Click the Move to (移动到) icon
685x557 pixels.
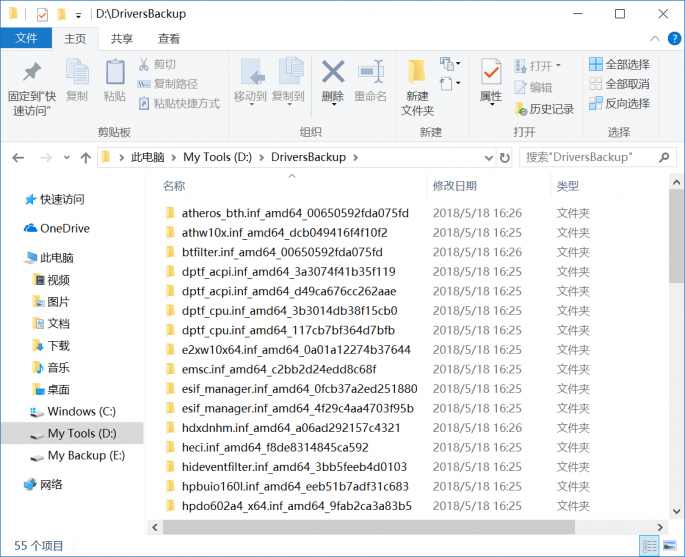point(249,79)
